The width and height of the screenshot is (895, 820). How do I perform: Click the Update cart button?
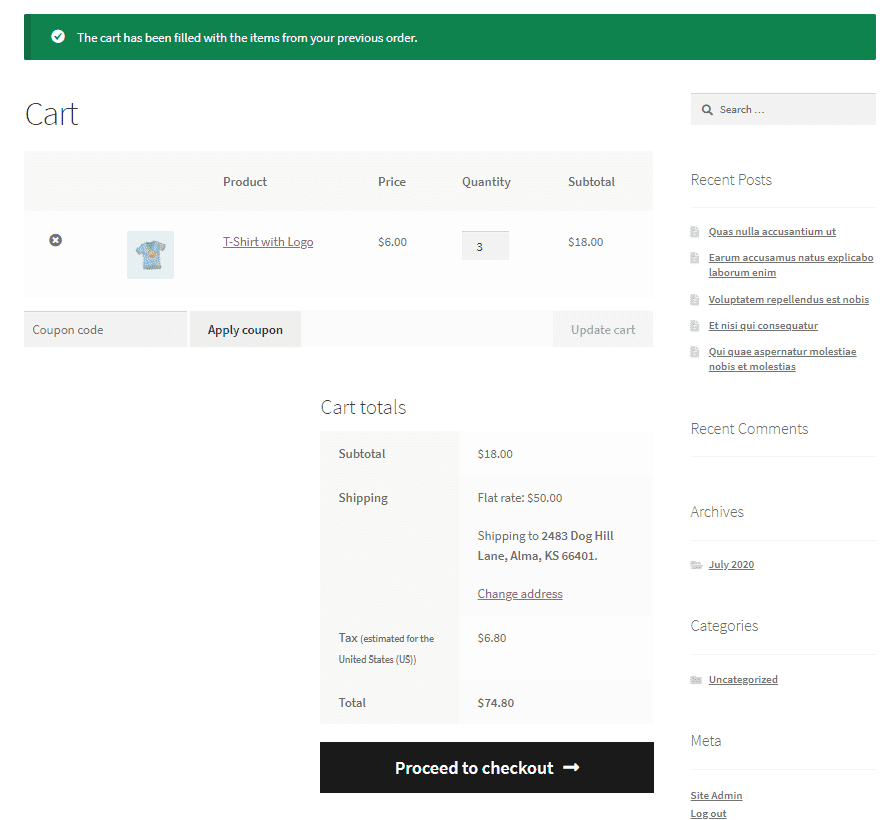pyautogui.click(x=603, y=329)
